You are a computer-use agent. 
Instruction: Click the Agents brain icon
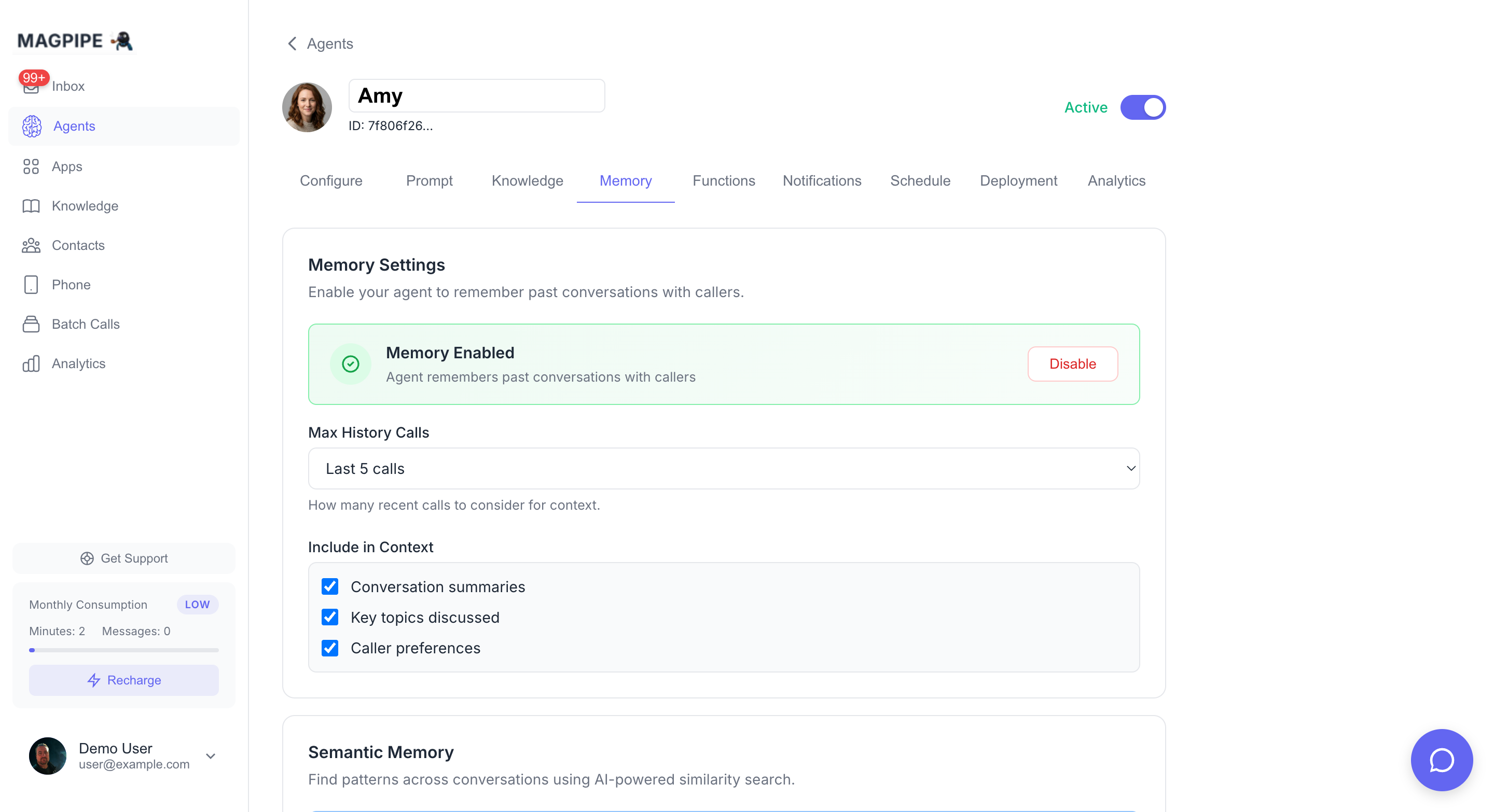pyautogui.click(x=32, y=127)
